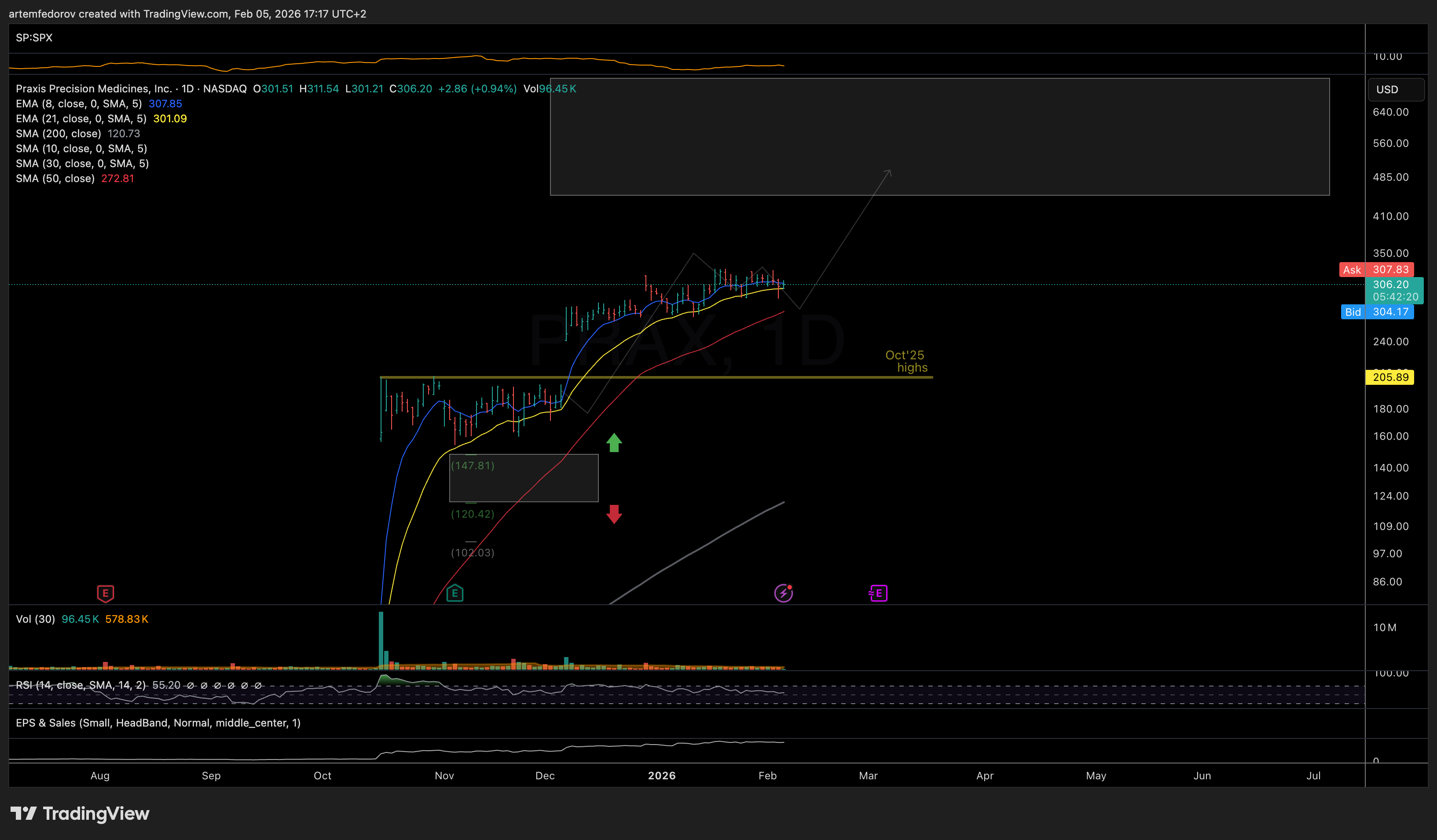This screenshot has width=1437, height=840.
Task: Click the 240.00 price axis label
Action: click(x=1391, y=341)
